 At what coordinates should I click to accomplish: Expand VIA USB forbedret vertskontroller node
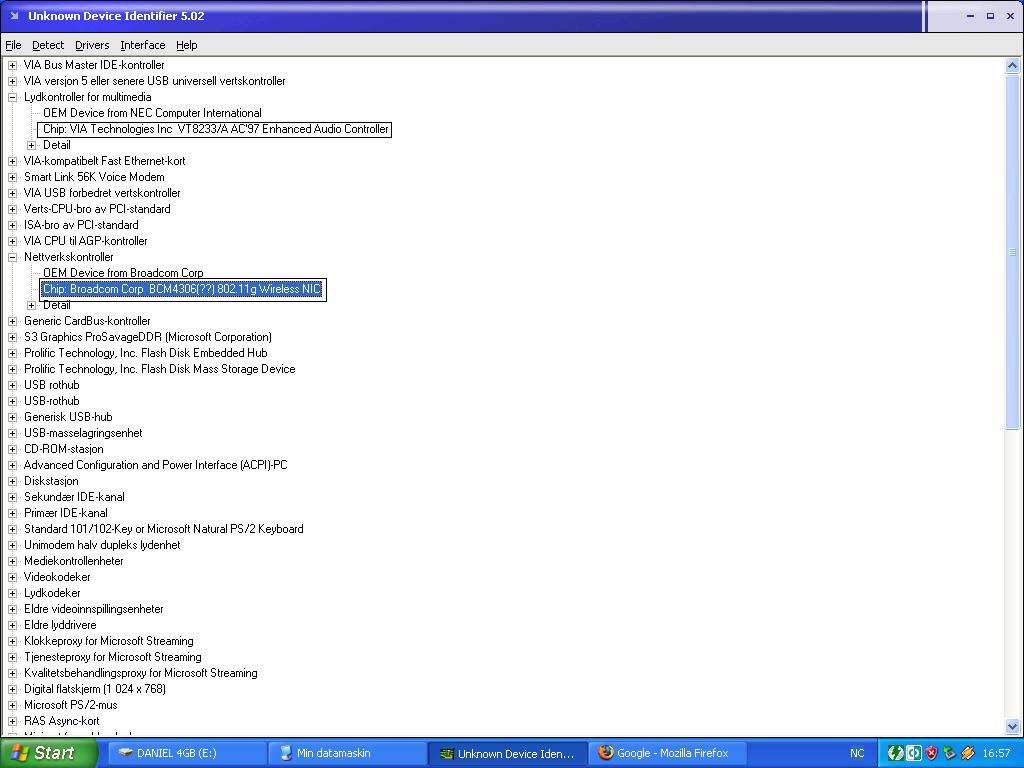[12, 193]
